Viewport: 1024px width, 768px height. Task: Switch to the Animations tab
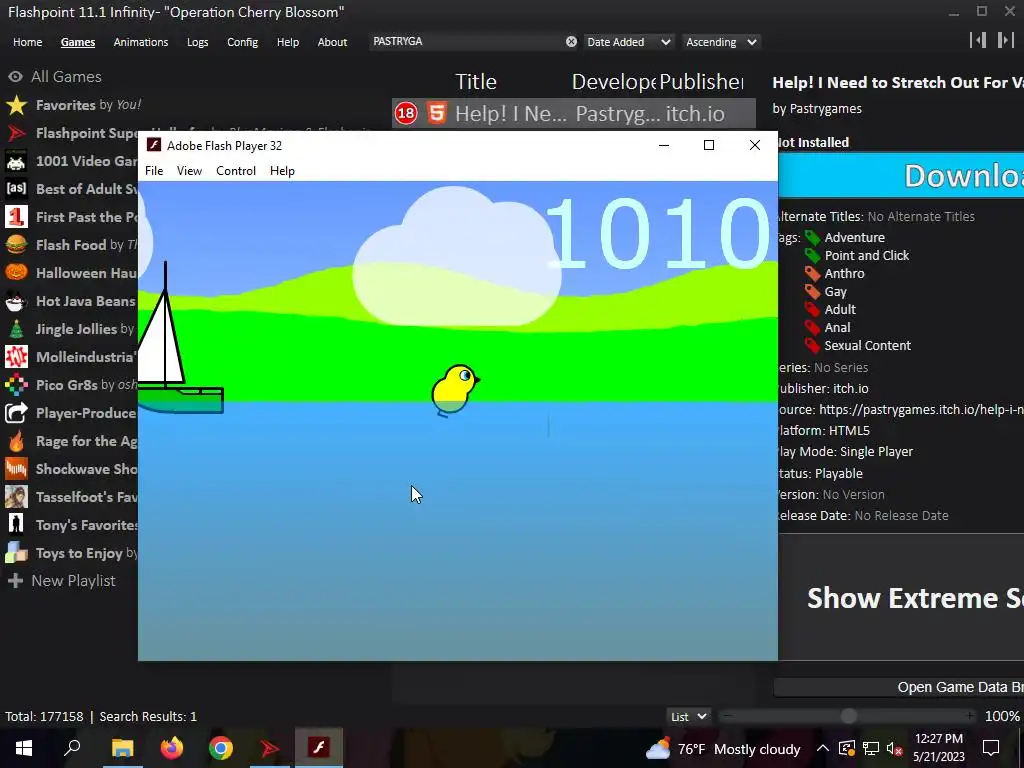pos(140,42)
